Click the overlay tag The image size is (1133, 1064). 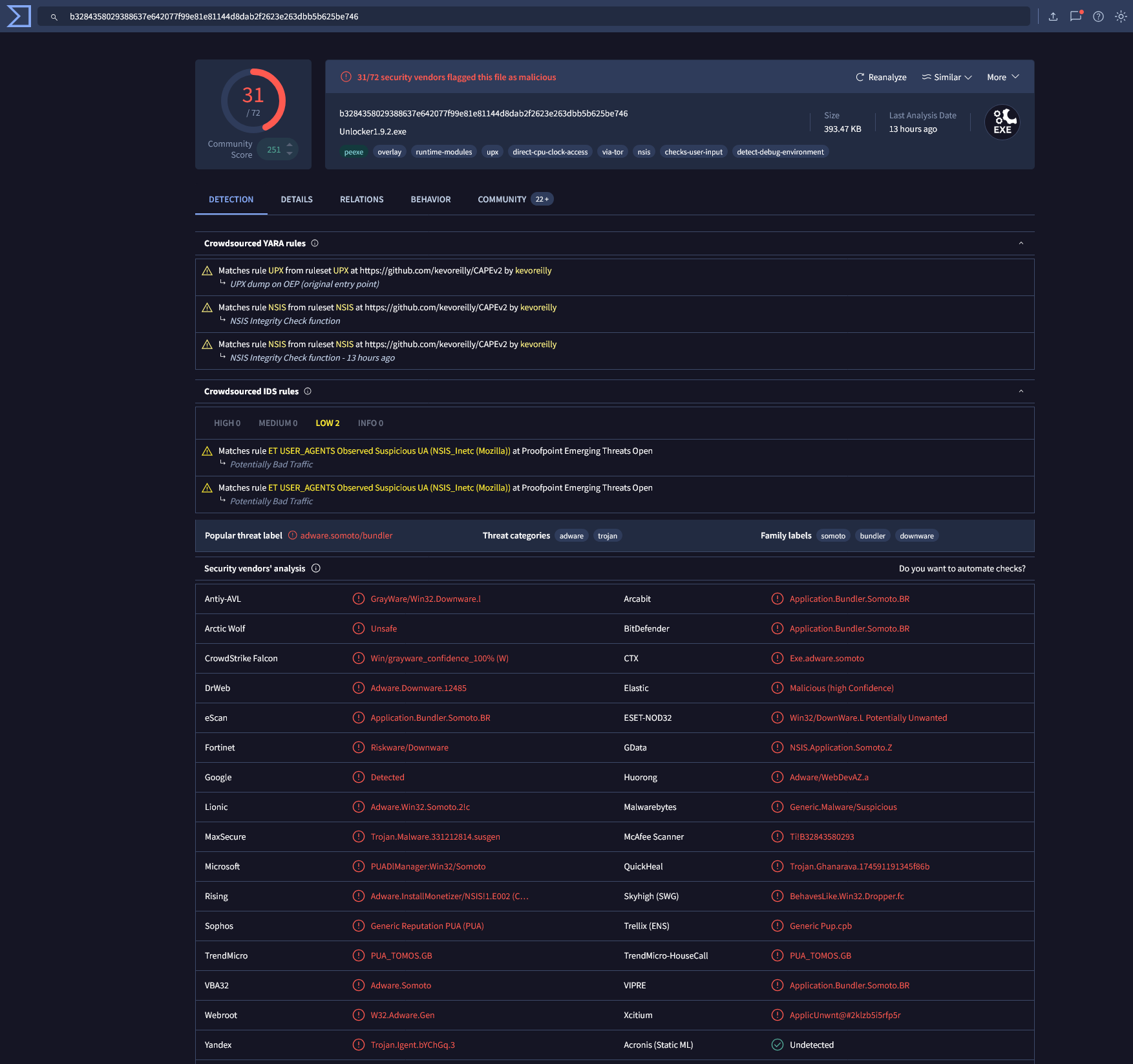[390, 153]
